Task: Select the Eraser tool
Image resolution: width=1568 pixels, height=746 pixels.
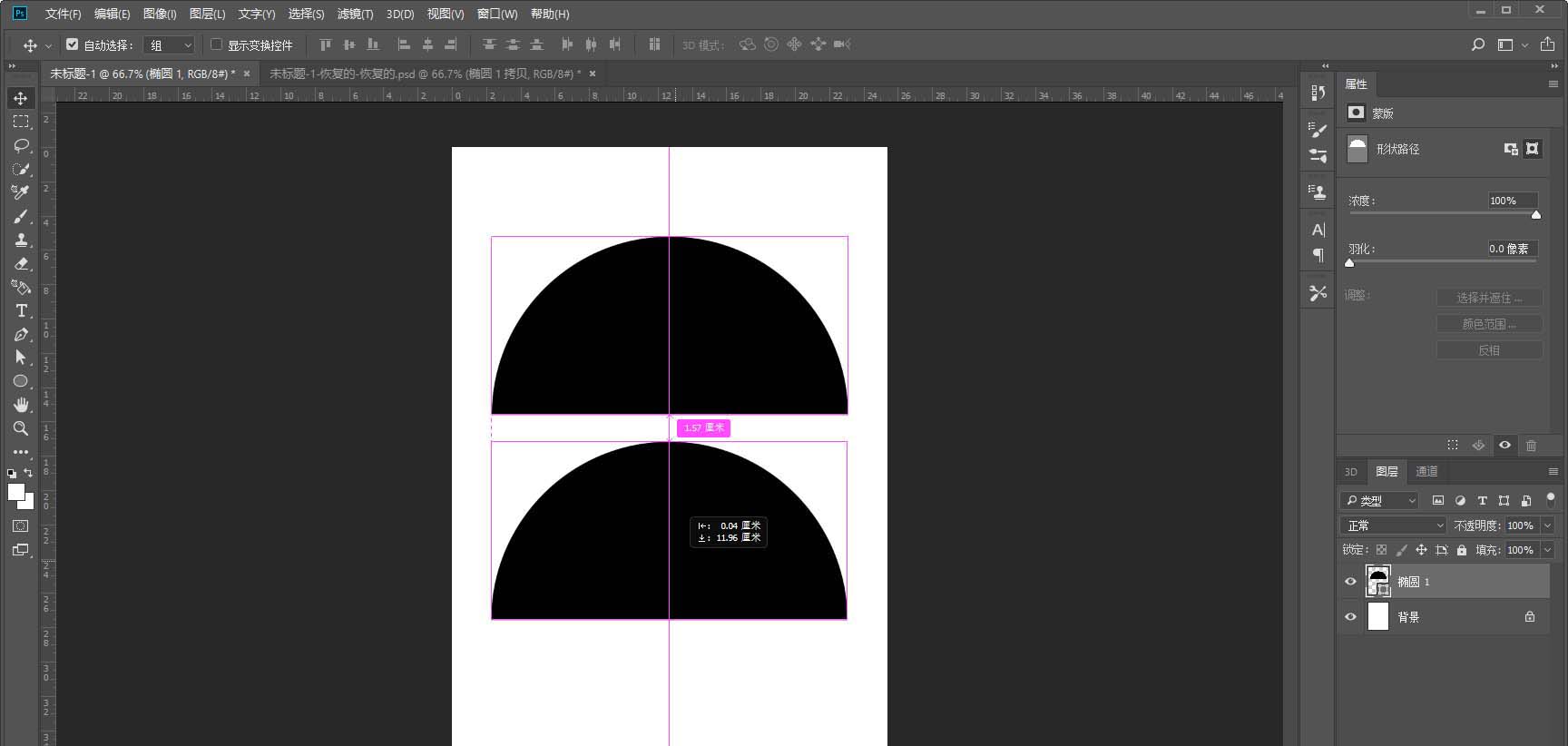Action: (x=20, y=263)
